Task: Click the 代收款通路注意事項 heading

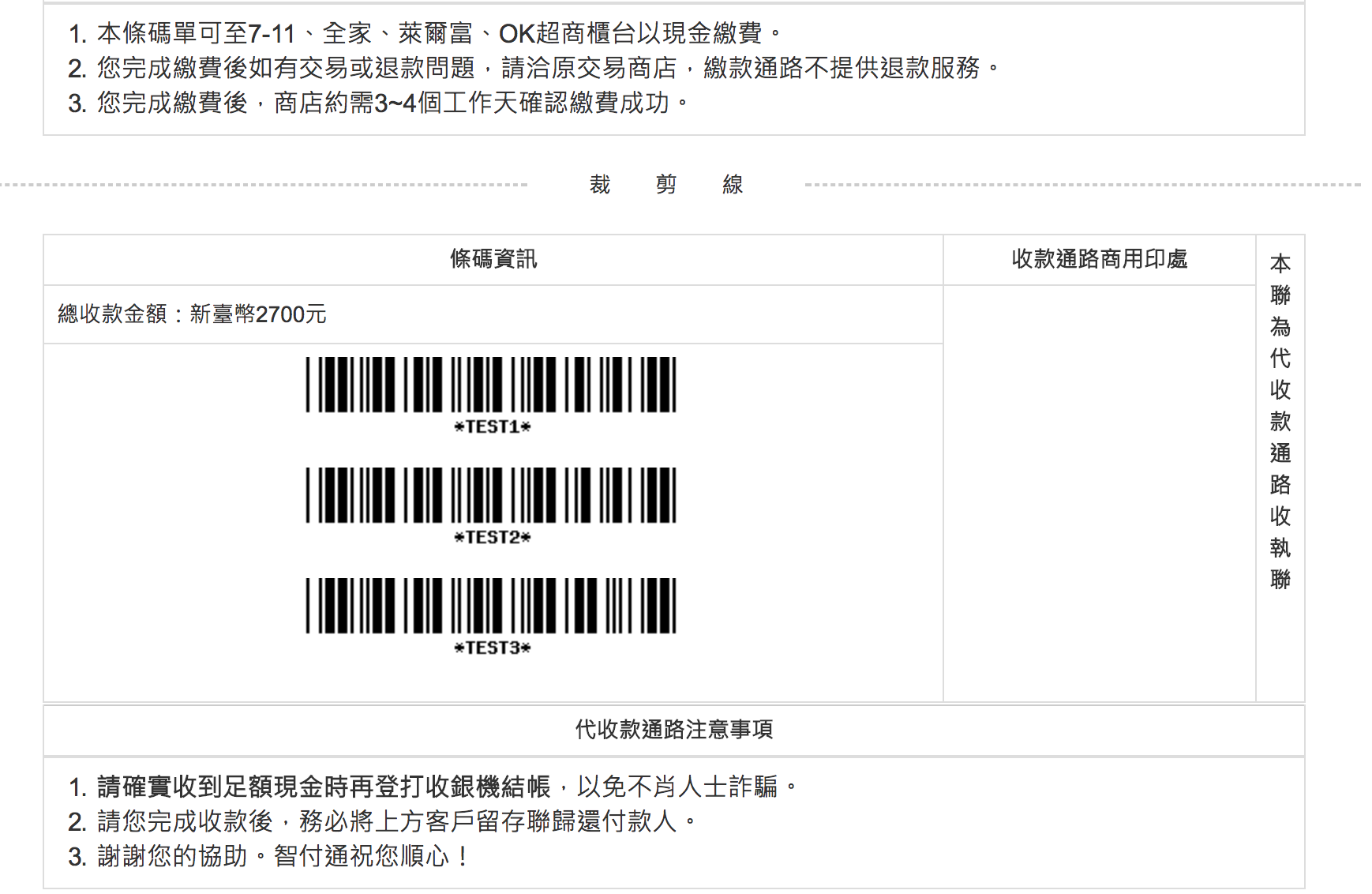Action: click(x=674, y=729)
